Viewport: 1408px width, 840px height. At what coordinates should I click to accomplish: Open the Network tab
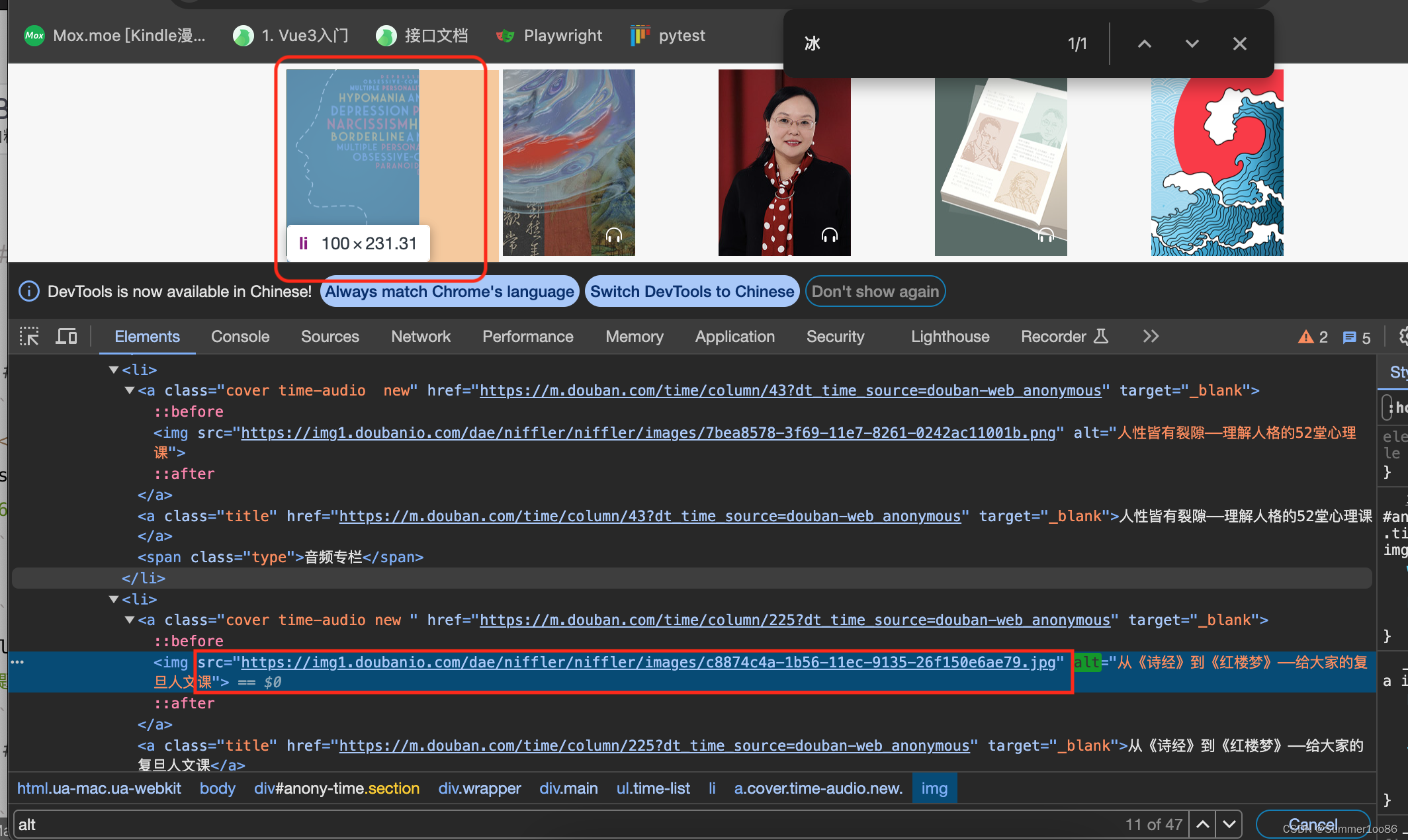pos(420,337)
